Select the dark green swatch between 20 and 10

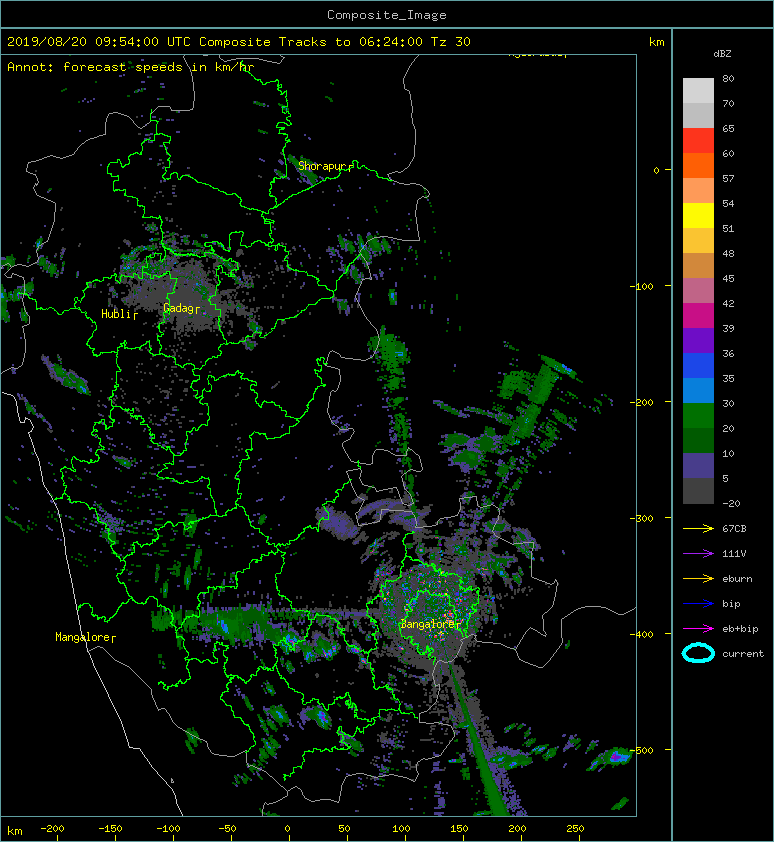pyautogui.click(x=698, y=441)
